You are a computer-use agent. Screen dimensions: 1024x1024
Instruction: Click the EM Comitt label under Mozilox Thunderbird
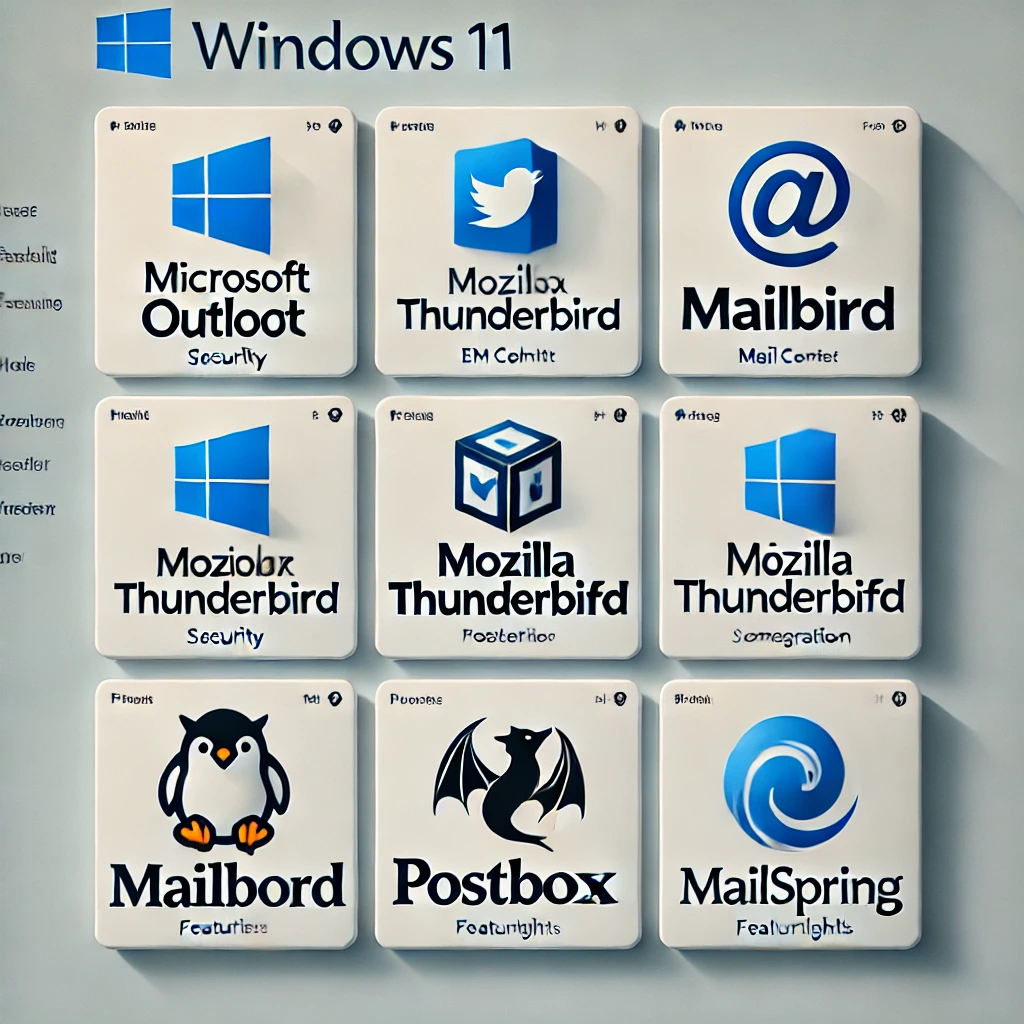(x=510, y=355)
